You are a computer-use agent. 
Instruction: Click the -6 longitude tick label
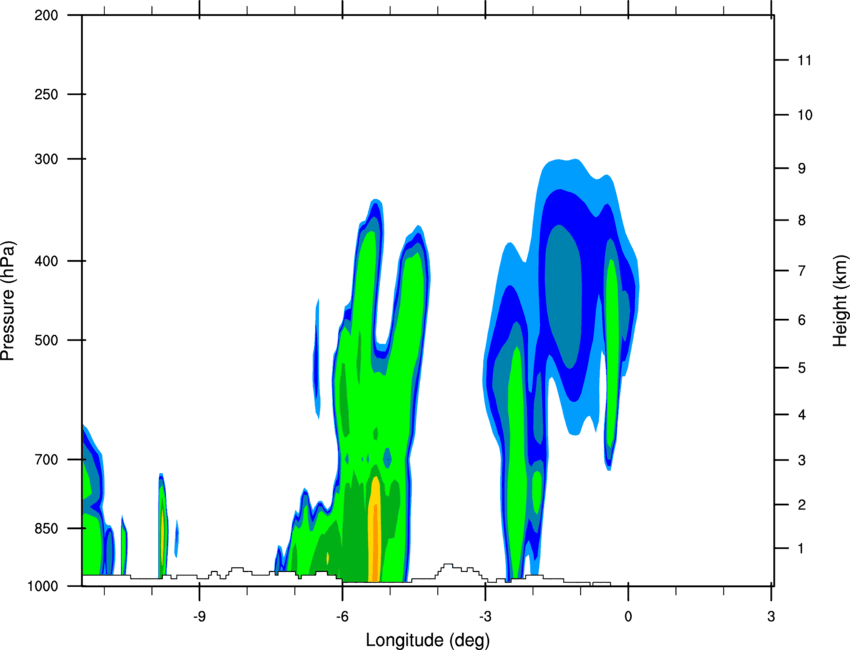(342, 616)
